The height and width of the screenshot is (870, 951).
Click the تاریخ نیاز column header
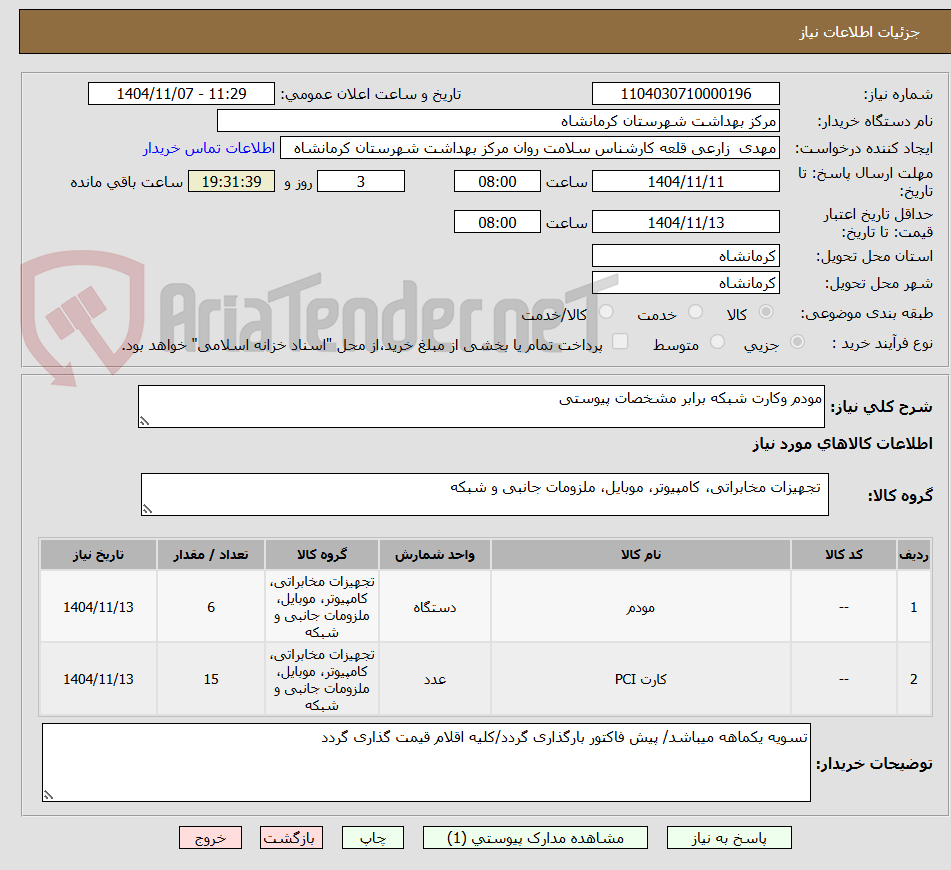(x=98, y=555)
